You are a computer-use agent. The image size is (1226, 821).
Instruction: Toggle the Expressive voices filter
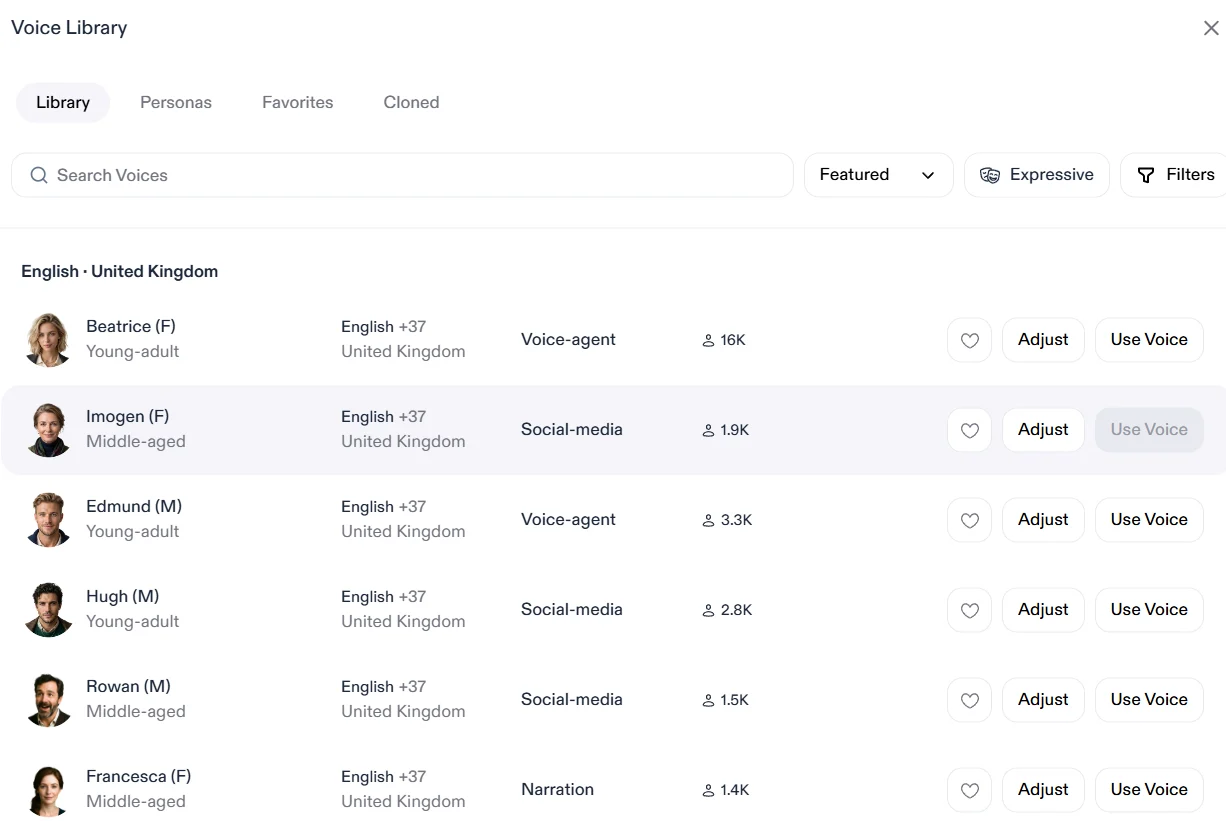1036,175
